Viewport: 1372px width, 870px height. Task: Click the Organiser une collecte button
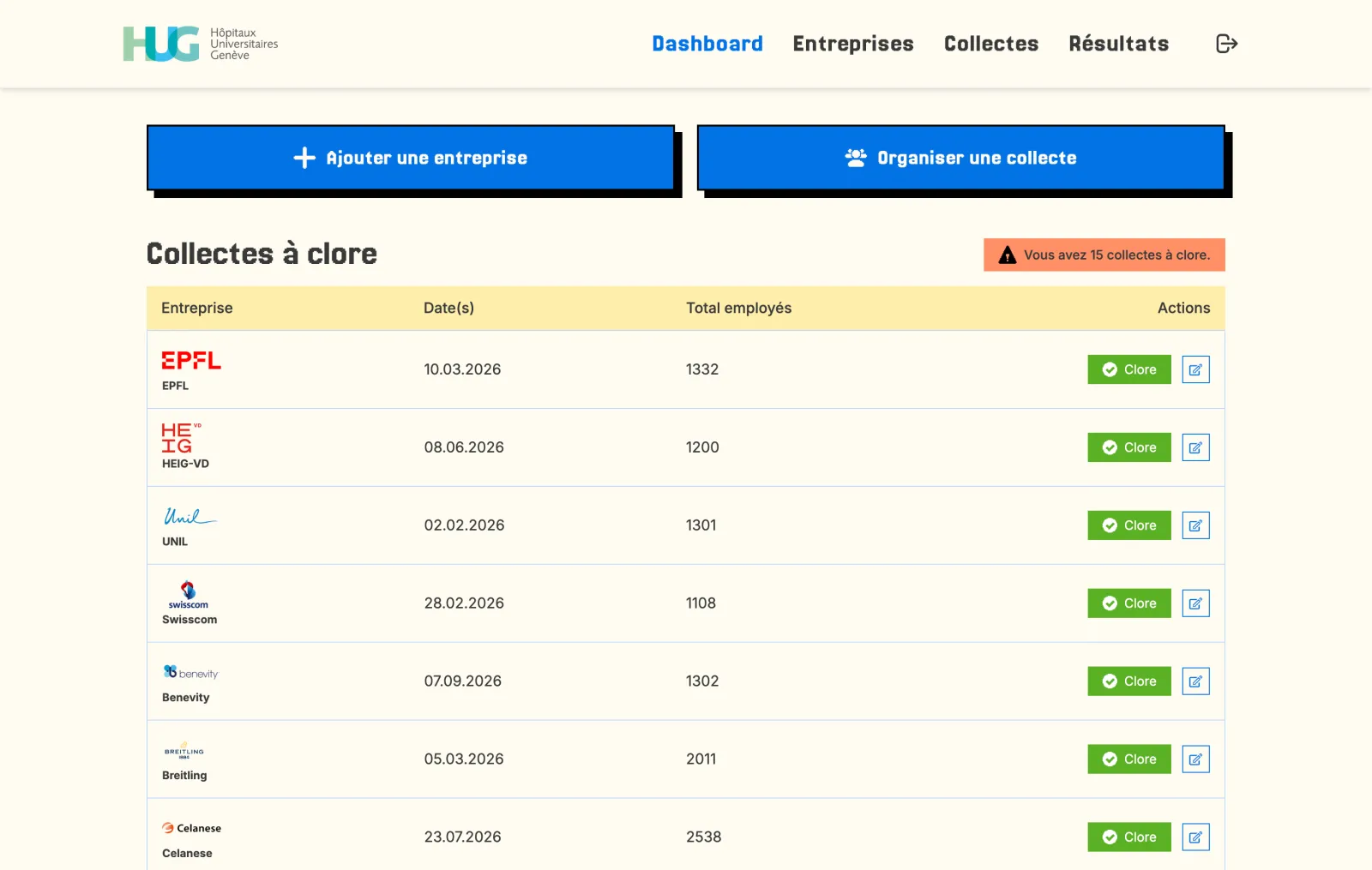961,158
